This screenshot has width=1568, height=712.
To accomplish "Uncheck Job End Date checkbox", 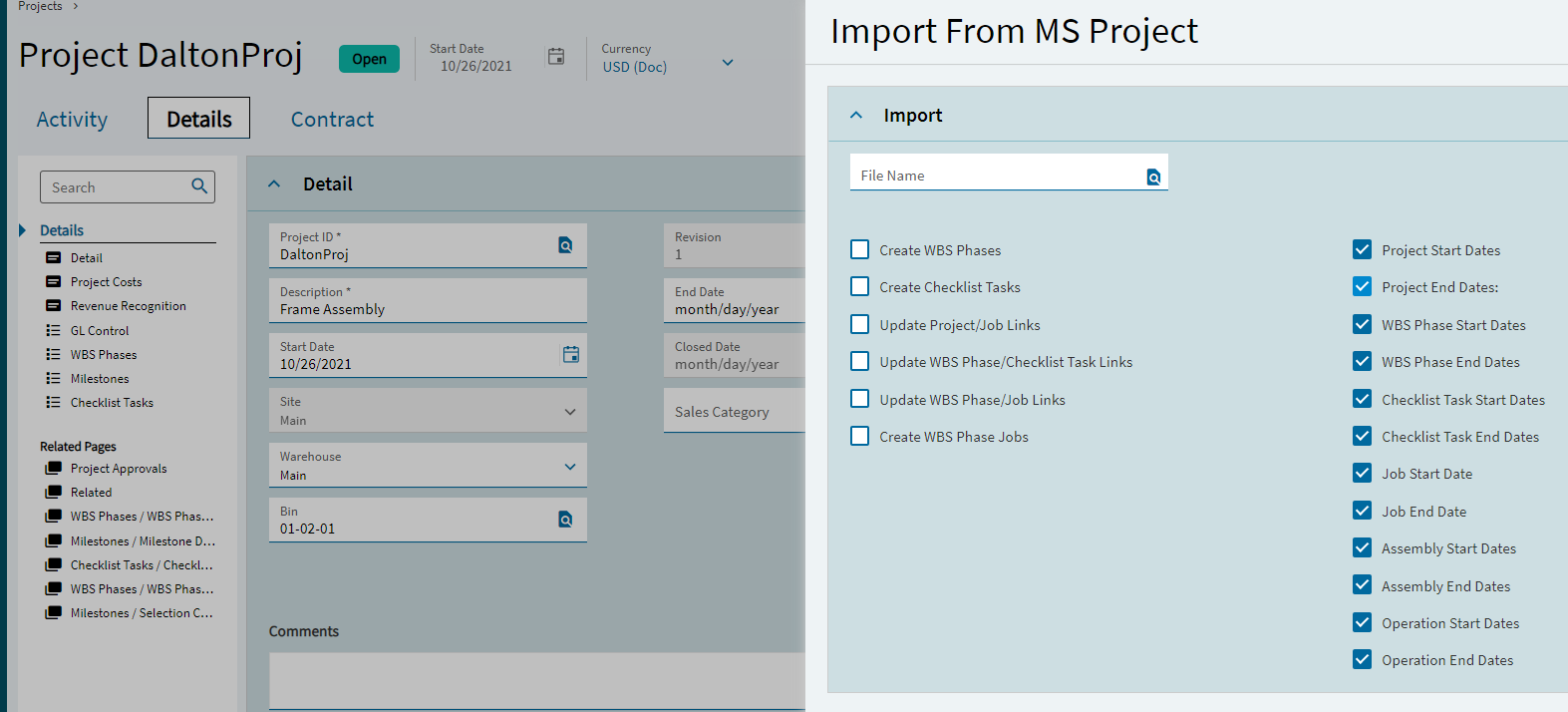I will pos(1362,511).
